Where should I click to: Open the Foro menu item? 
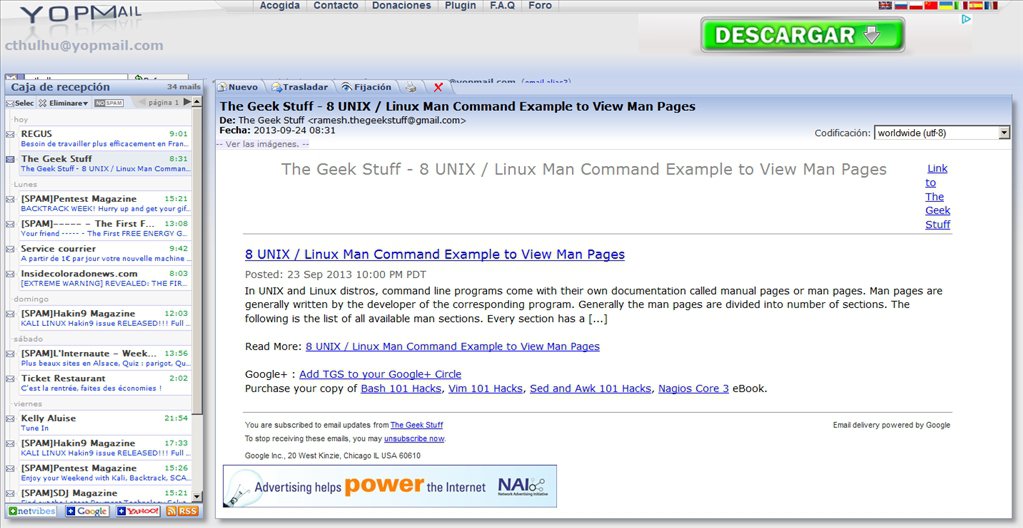coord(540,6)
